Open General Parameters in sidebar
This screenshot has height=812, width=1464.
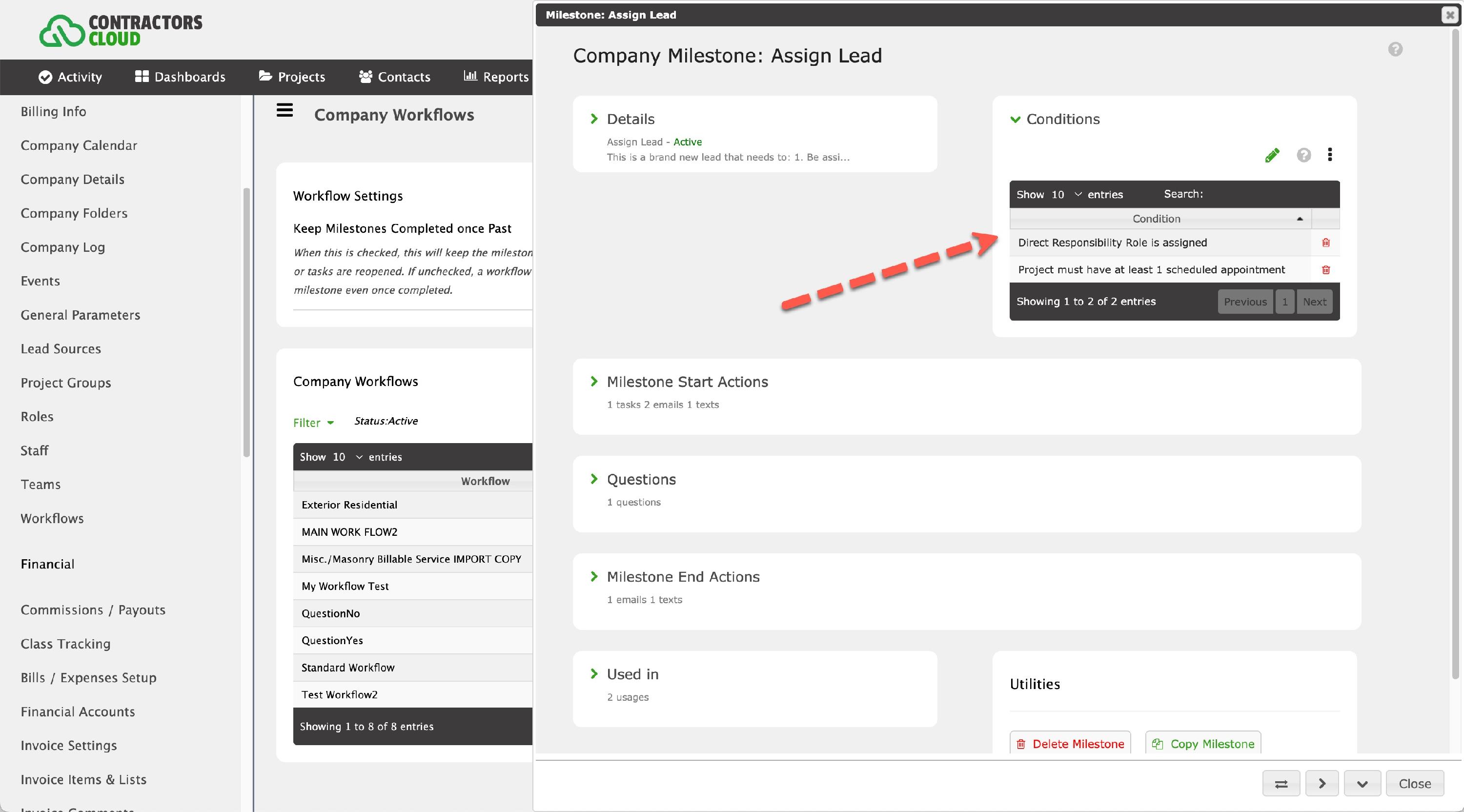point(80,315)
